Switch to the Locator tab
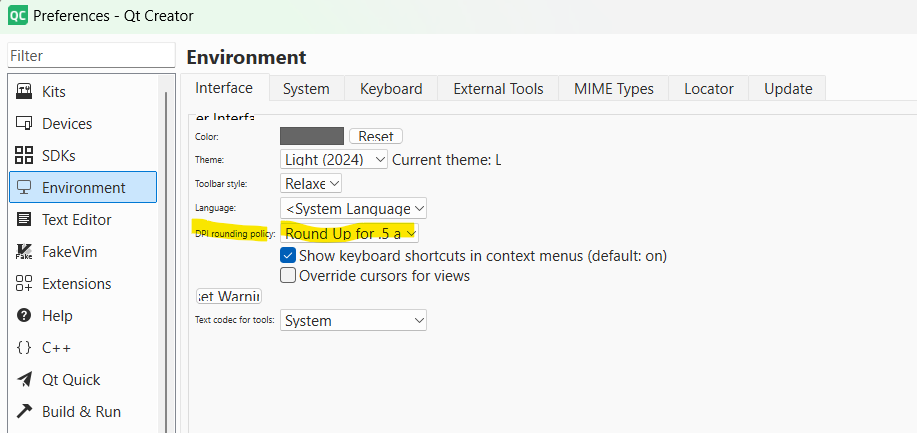 coord(709,89)
